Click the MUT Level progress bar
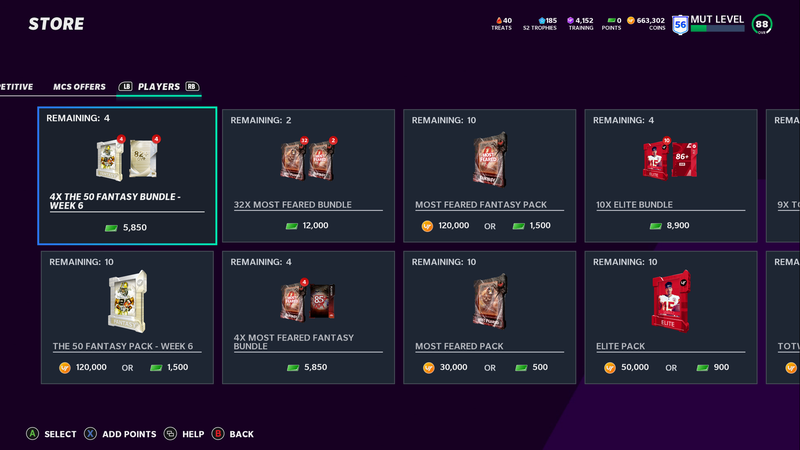The height and width of the screenshot is (450, 800). click(x=717, y=29)
